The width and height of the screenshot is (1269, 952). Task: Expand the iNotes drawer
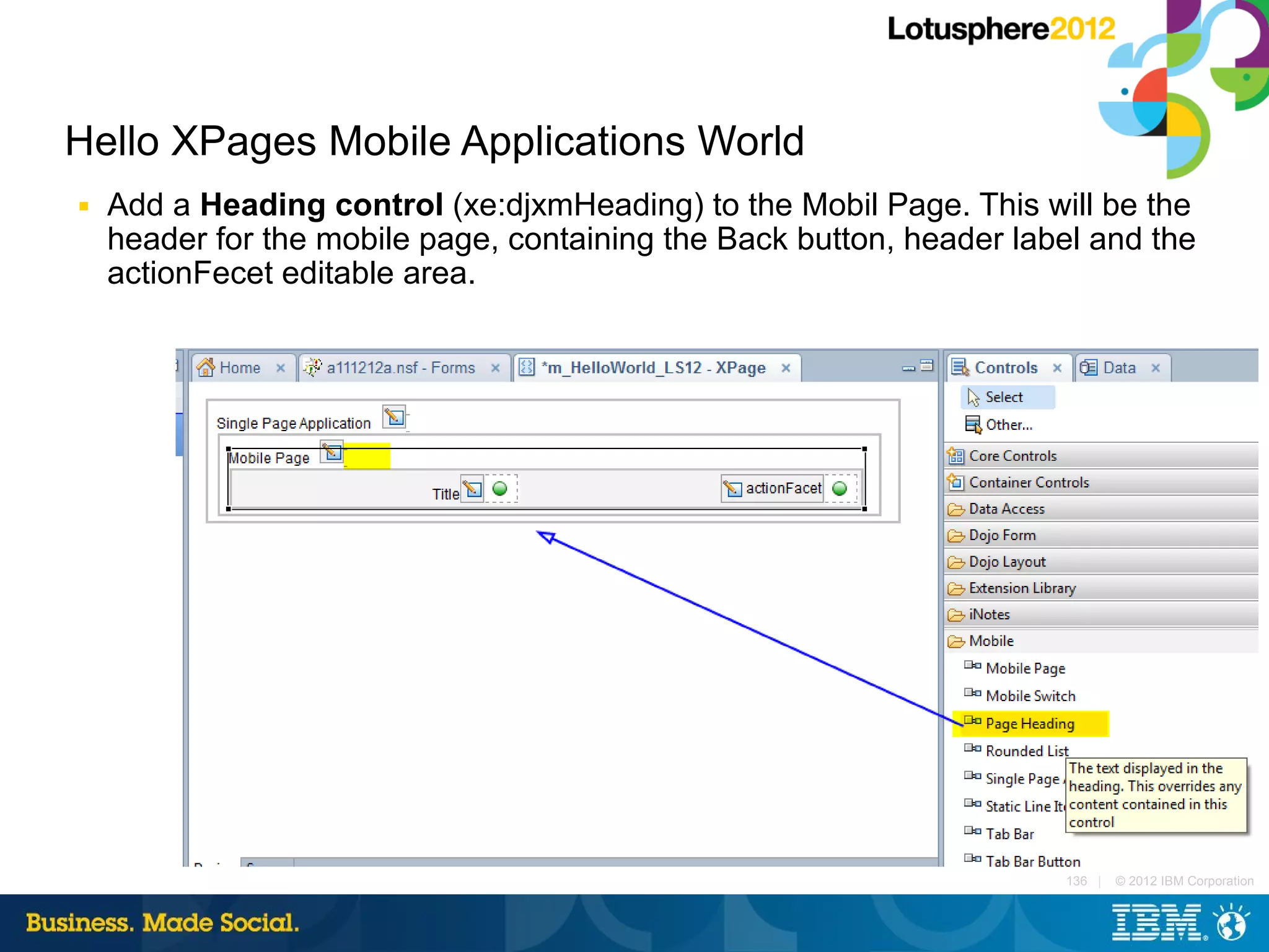[x=1102, y=614]
